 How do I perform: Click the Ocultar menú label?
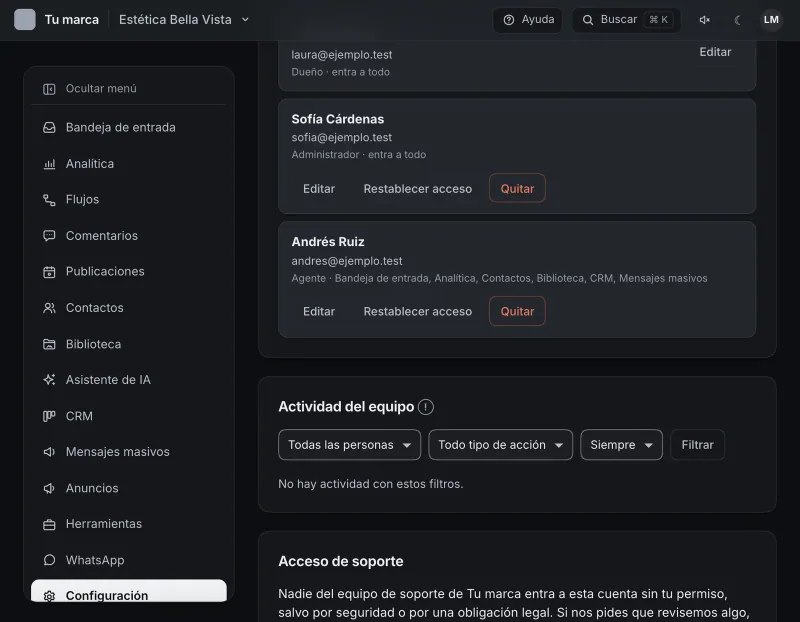click(x=101, y=89)
